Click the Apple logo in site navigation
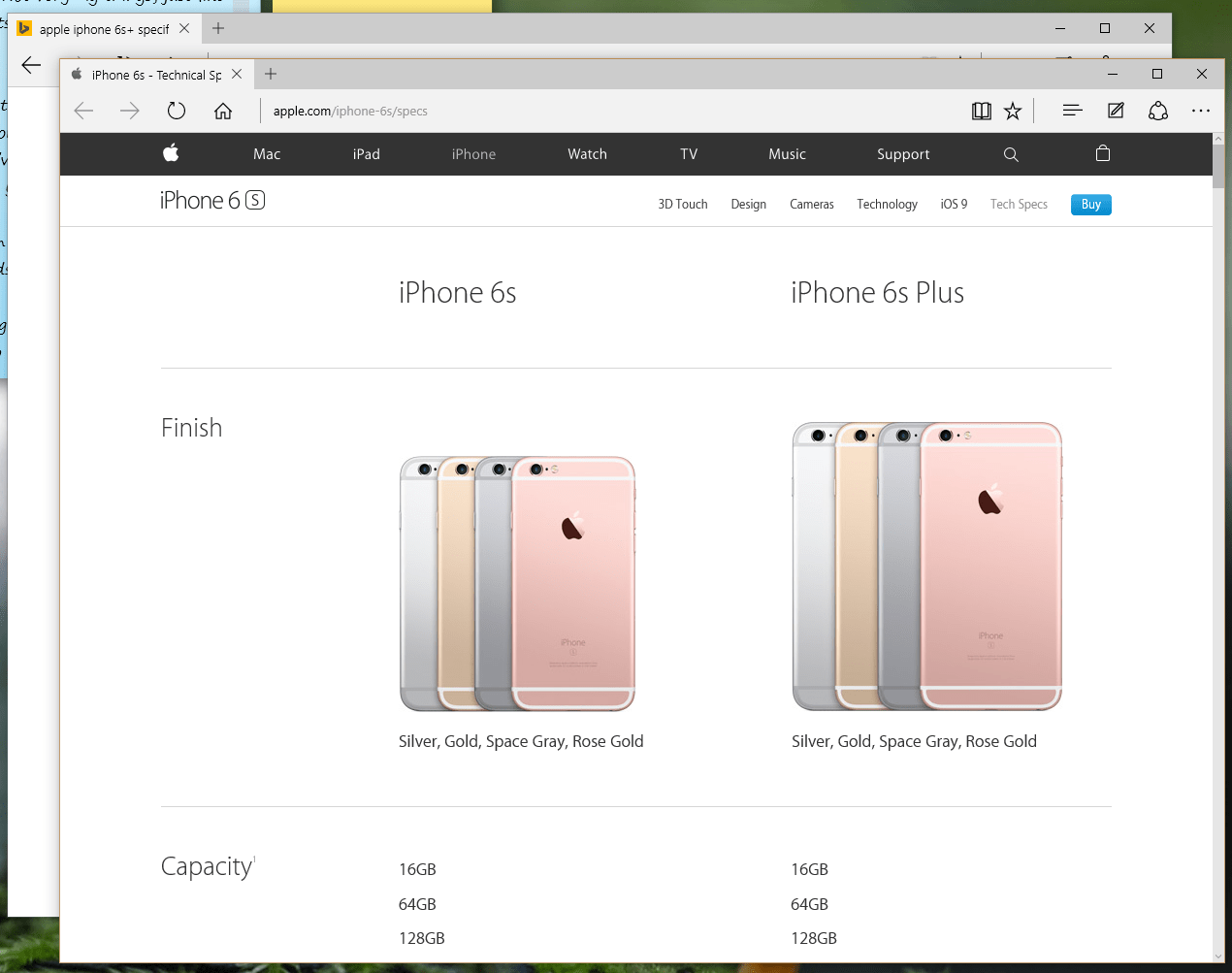Viewport: 1232px width, 973px height. pyautogui.click(x=171, y=153)
